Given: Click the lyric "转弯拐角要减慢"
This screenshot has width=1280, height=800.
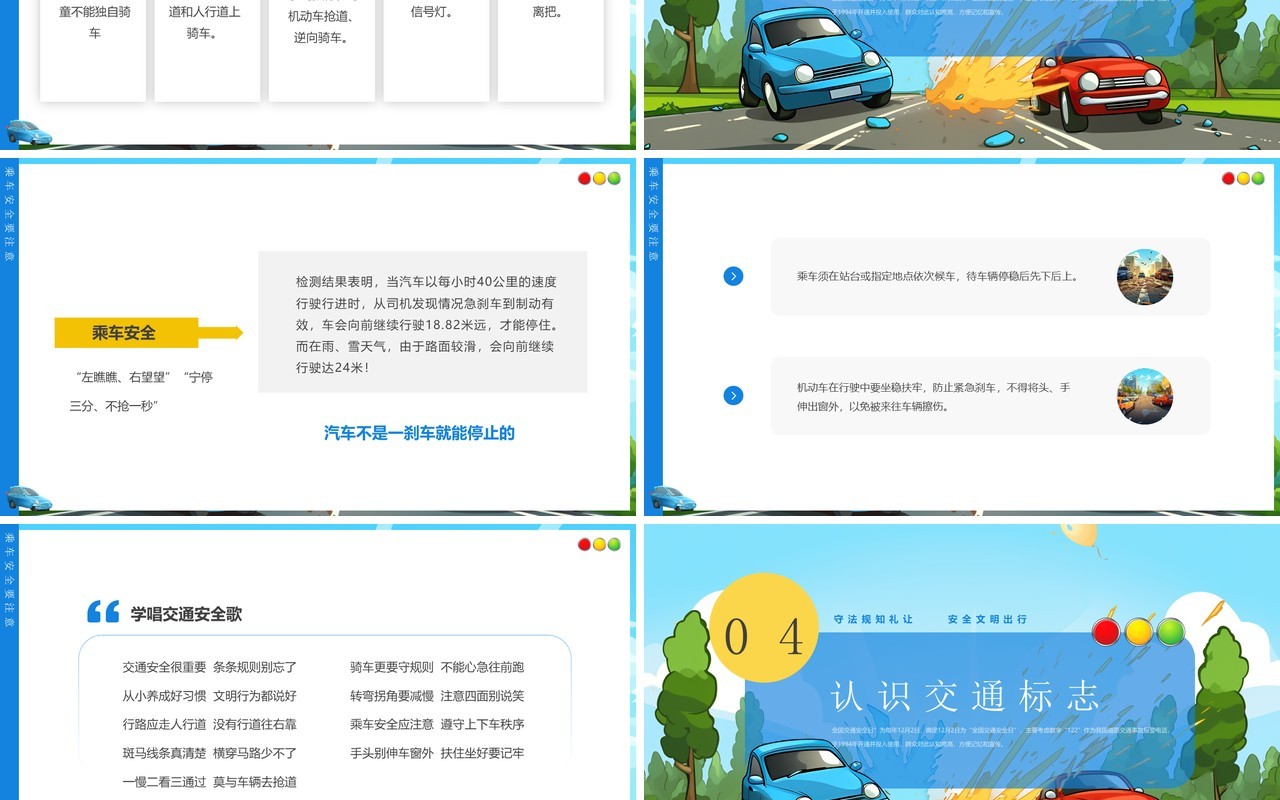Looking at the screenshot, I should (x=392, y=696).
